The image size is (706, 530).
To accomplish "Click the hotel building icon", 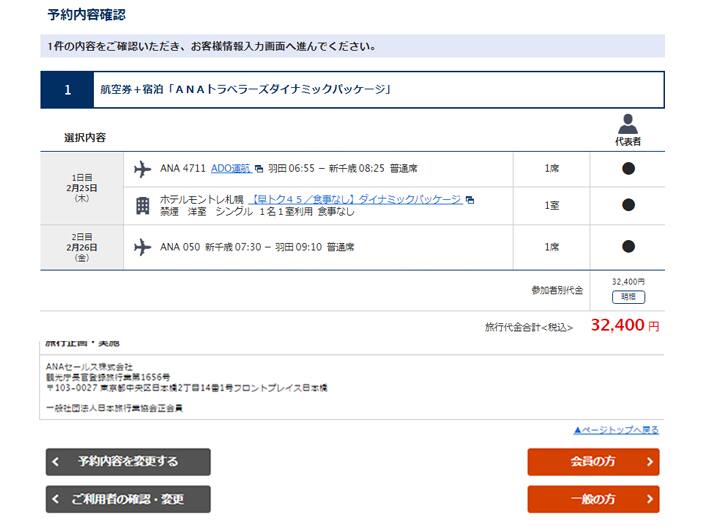I will pos(143,205).
